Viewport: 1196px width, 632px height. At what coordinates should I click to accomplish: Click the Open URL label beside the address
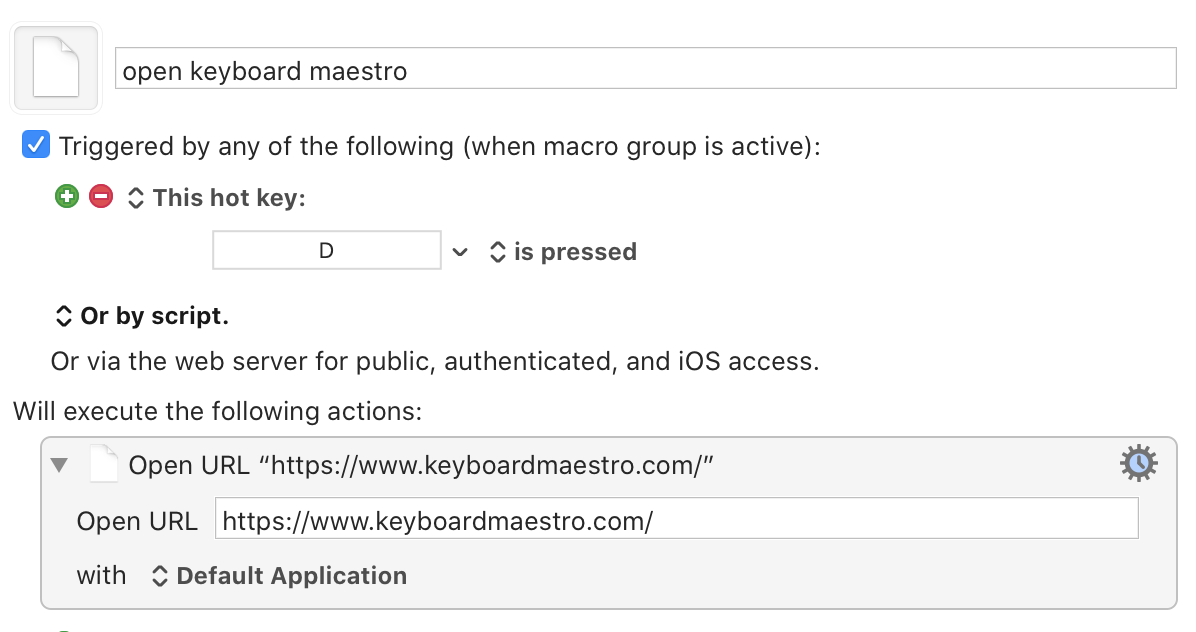[x=137, y=521]
